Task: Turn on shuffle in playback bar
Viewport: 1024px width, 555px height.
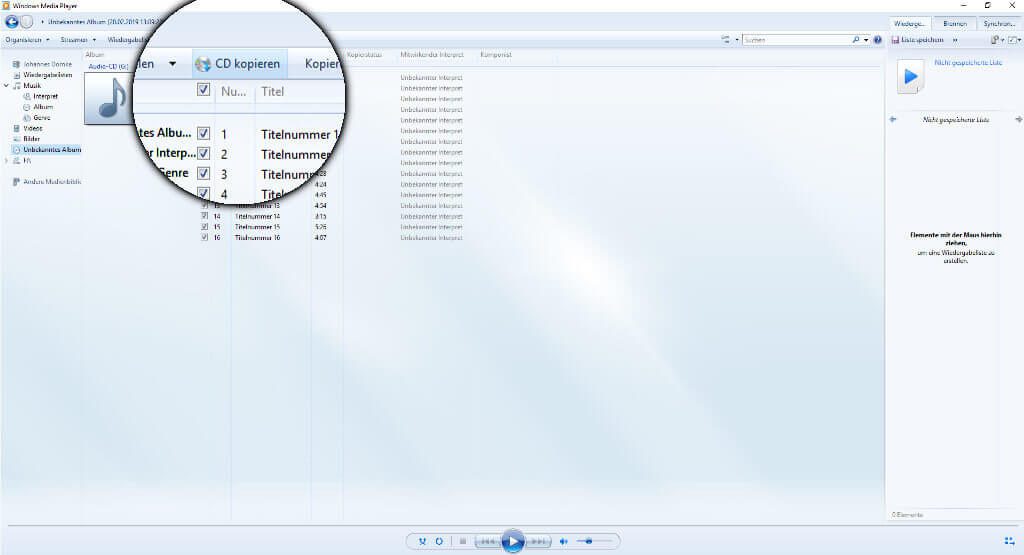Action: point(423,541)
